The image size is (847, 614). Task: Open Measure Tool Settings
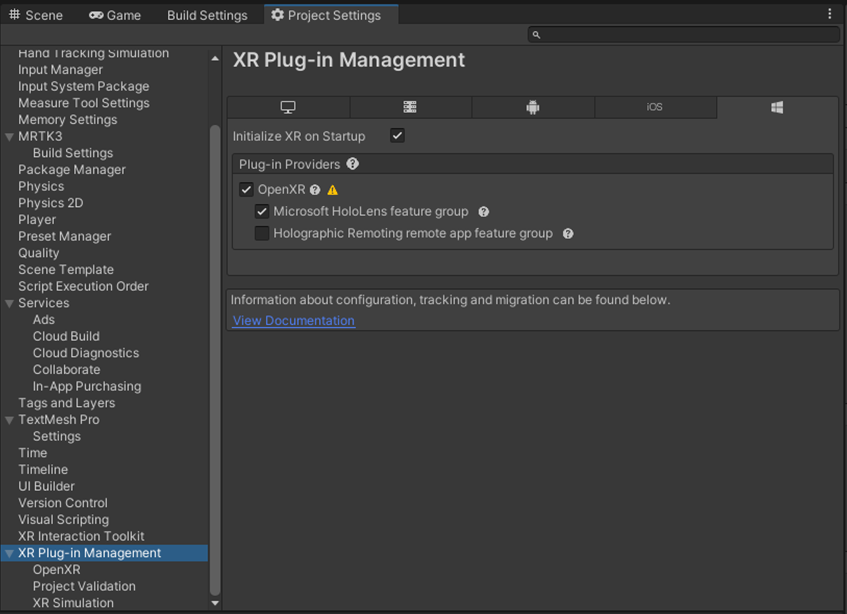point(84,103)
